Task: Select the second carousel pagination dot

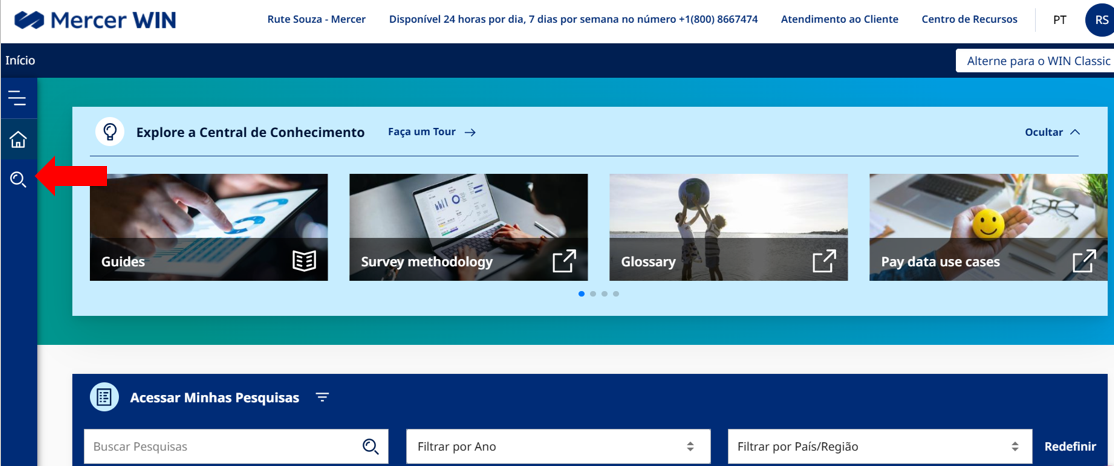Action: coord(593,294)
